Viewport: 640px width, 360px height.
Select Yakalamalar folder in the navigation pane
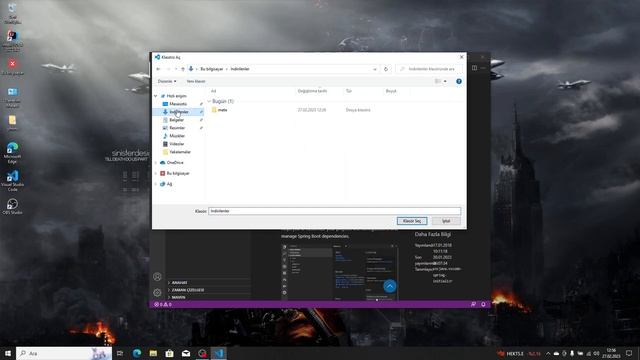click(x=180, y=152)
